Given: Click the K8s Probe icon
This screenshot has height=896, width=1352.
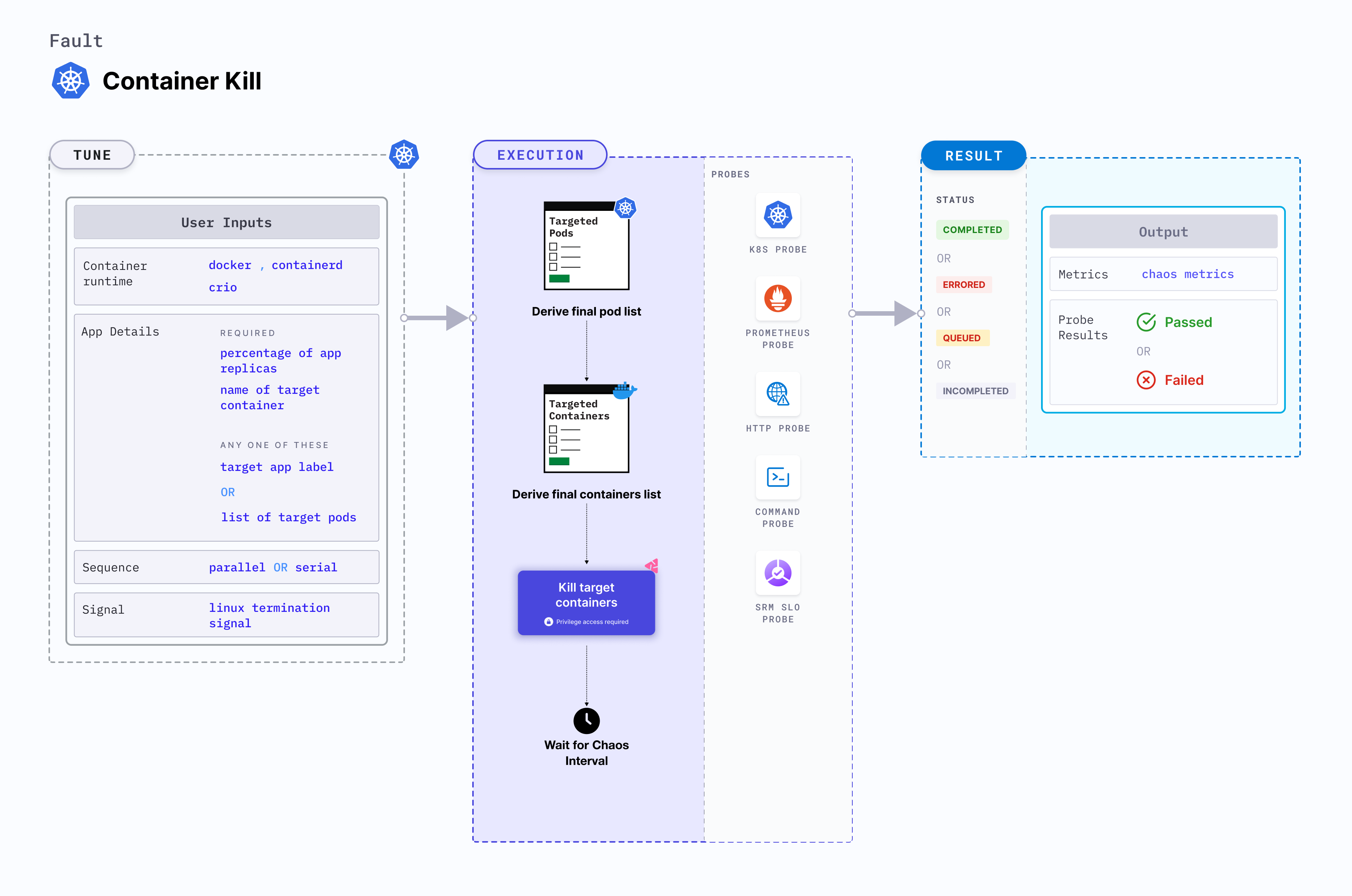Looking at the screenshot, I should [x=778, y=215].
